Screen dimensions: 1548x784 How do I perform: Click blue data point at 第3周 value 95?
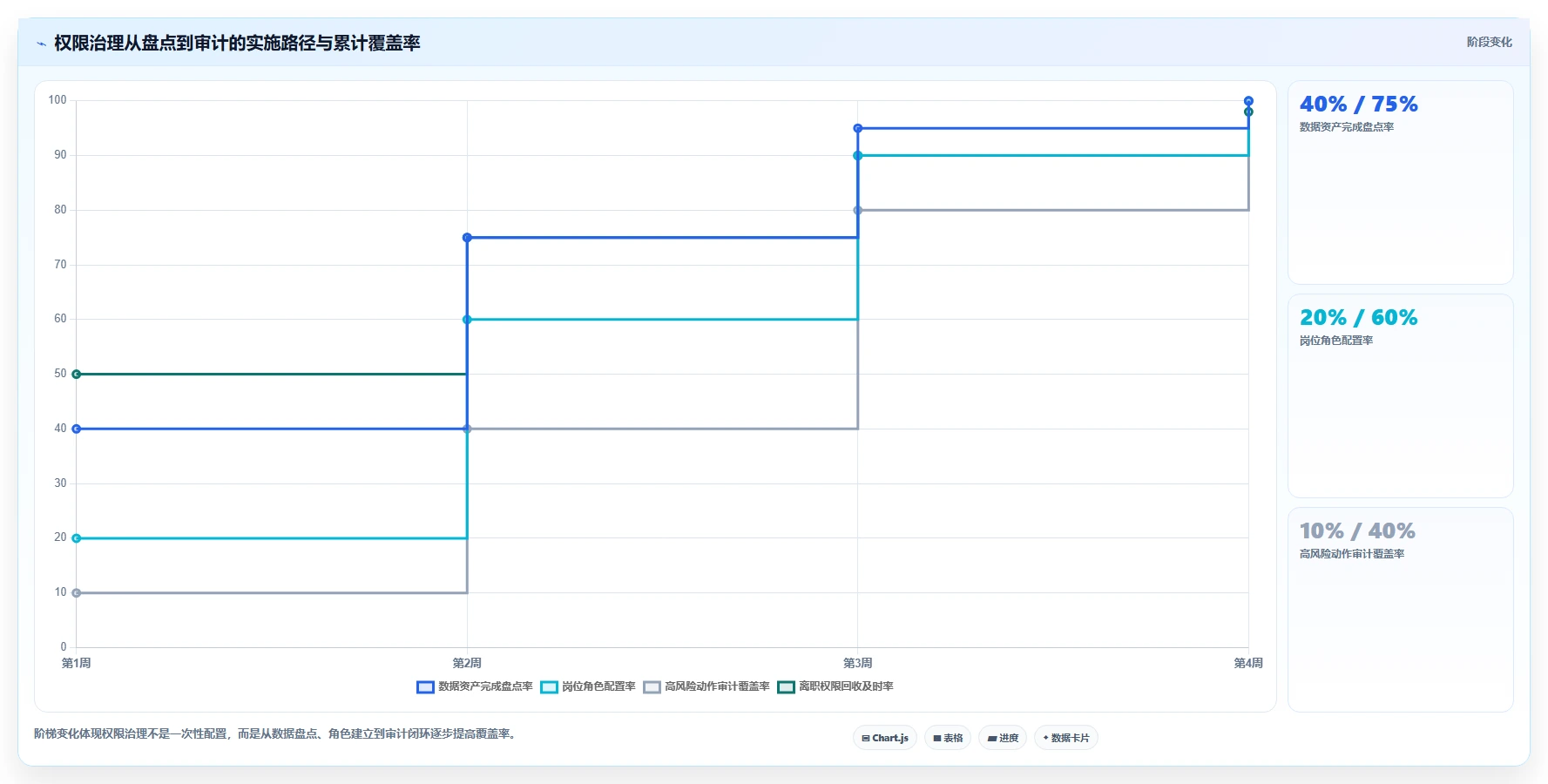pyautogui.click(x=858, y=128)
